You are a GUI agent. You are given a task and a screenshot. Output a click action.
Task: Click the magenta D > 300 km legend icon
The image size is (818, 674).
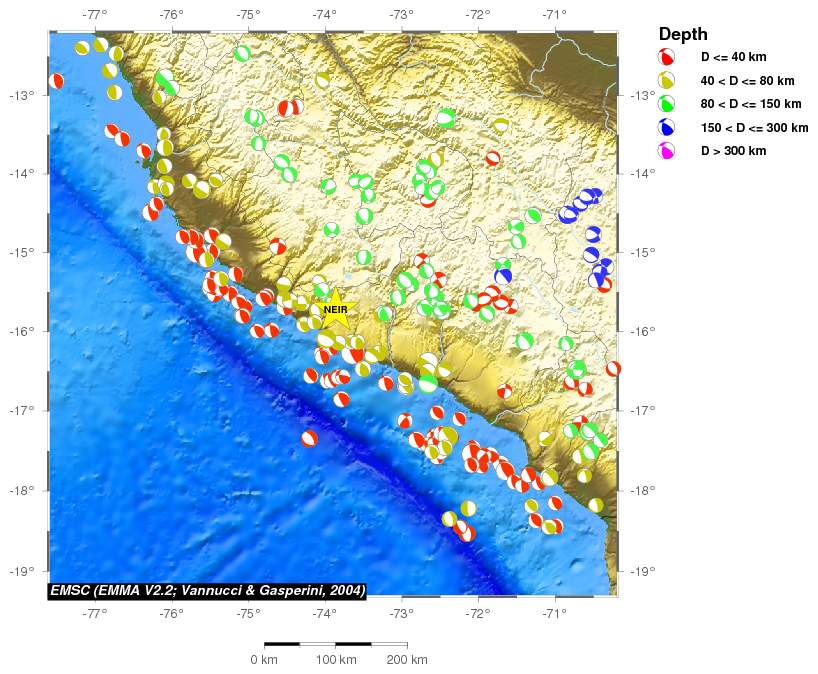pos(667,151)
